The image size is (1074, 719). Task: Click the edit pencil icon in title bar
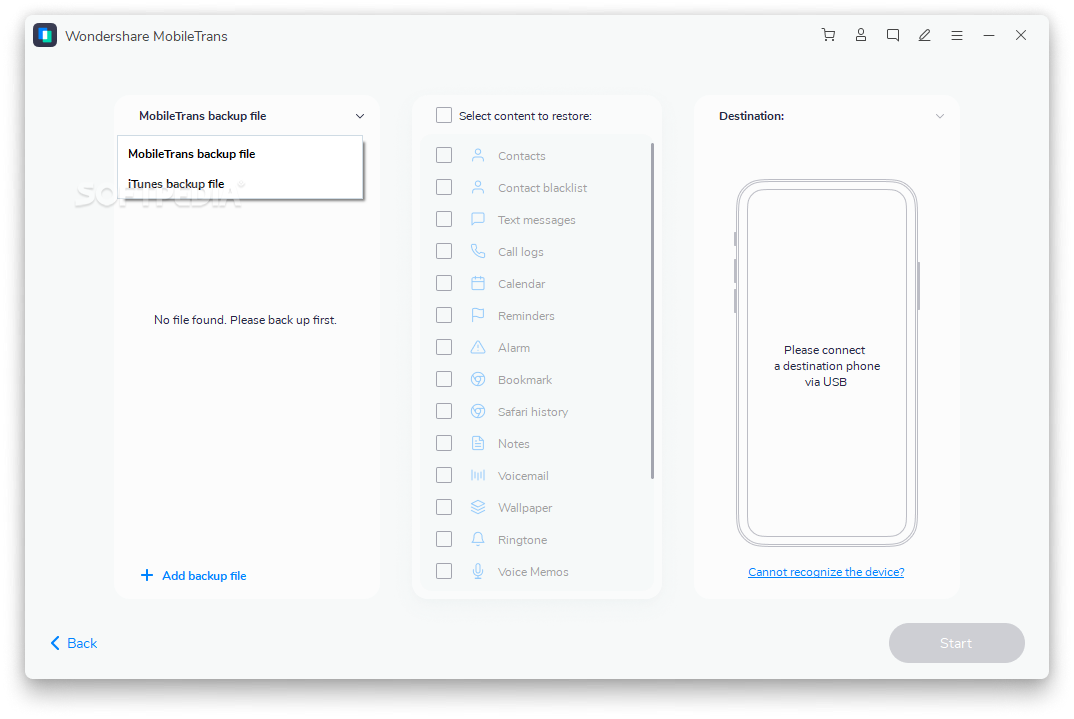click(925, 35)
